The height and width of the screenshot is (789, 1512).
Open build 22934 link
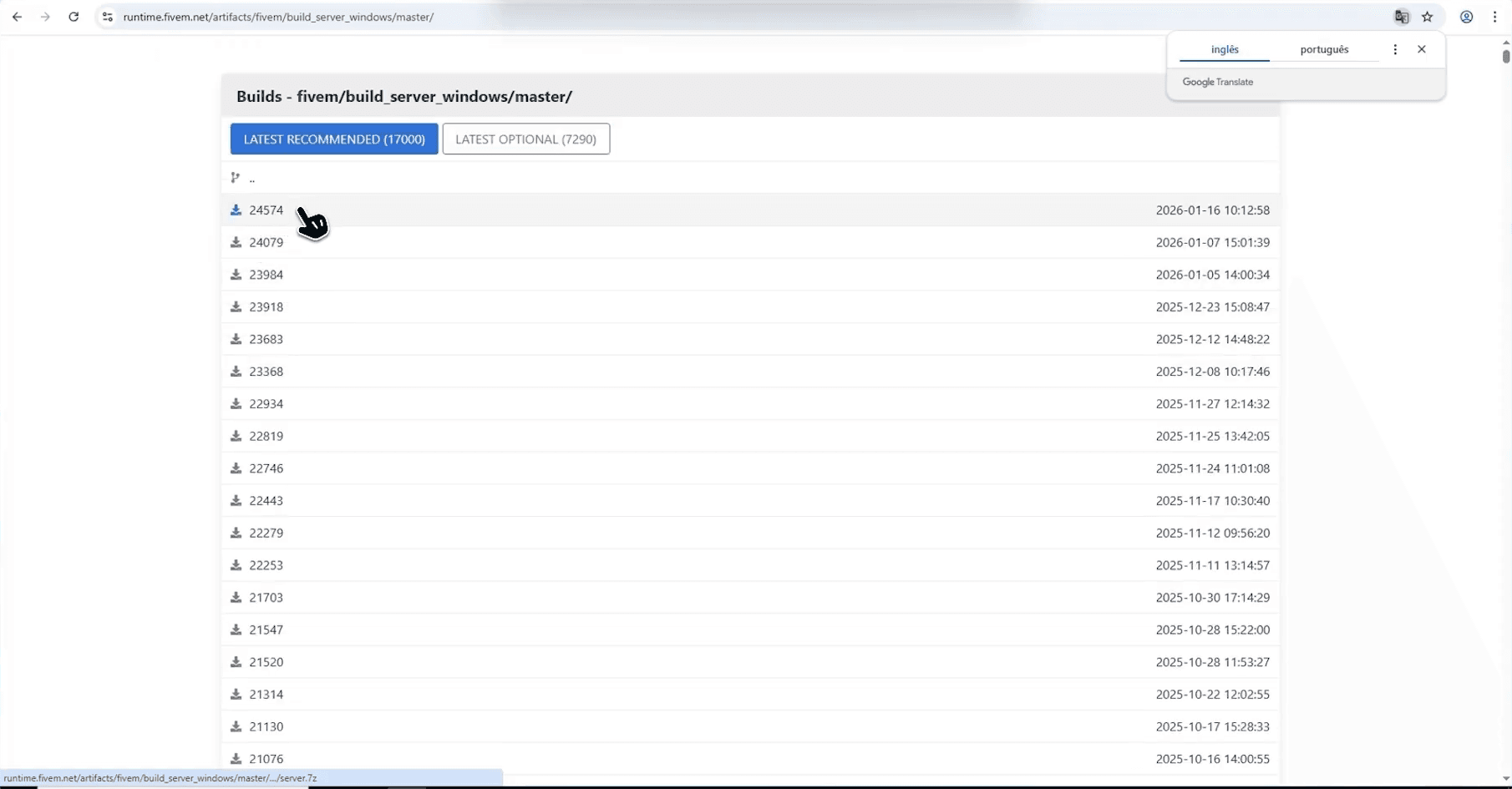[266, 404]
